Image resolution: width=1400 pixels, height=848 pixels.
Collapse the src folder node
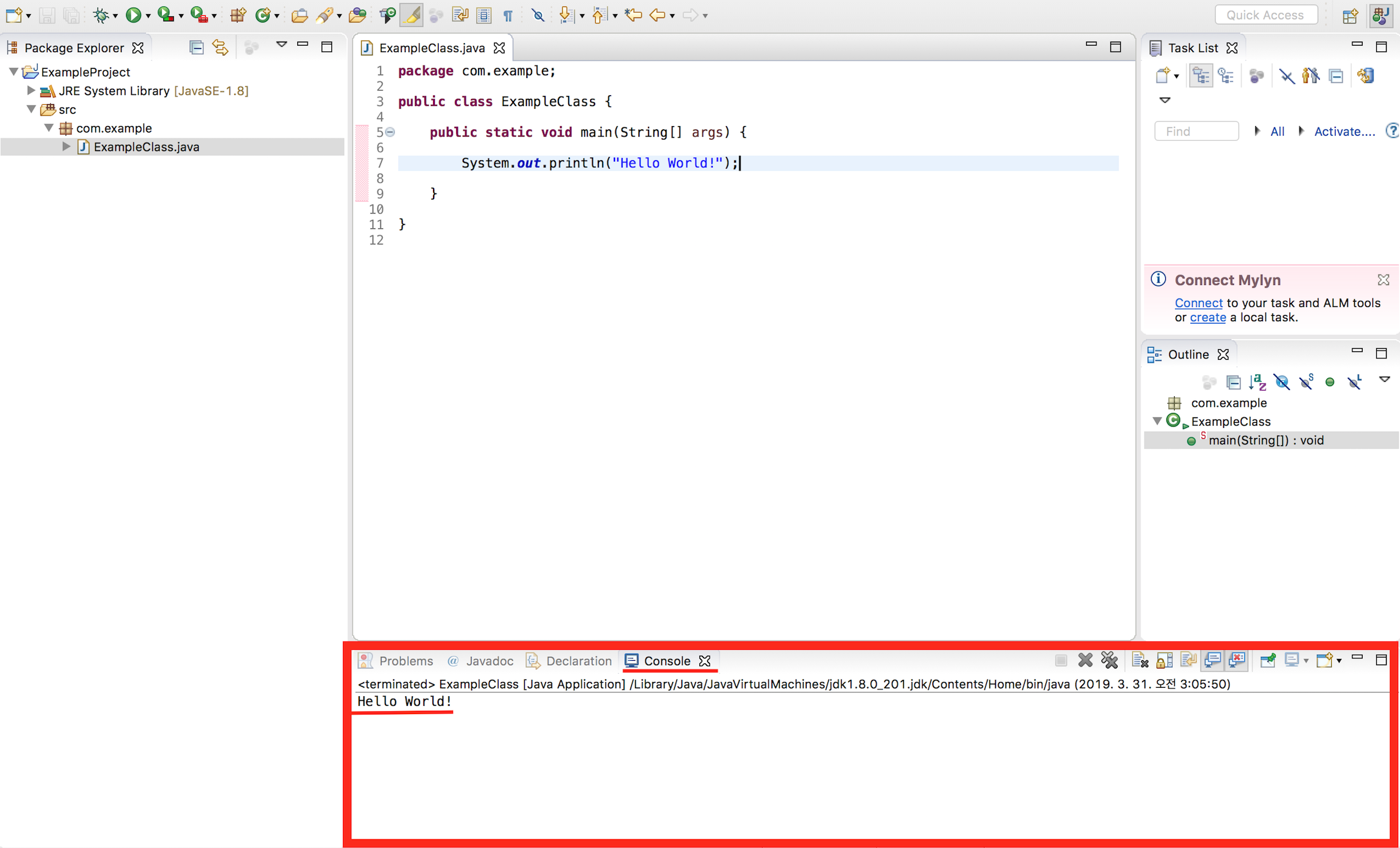(31, 109)
